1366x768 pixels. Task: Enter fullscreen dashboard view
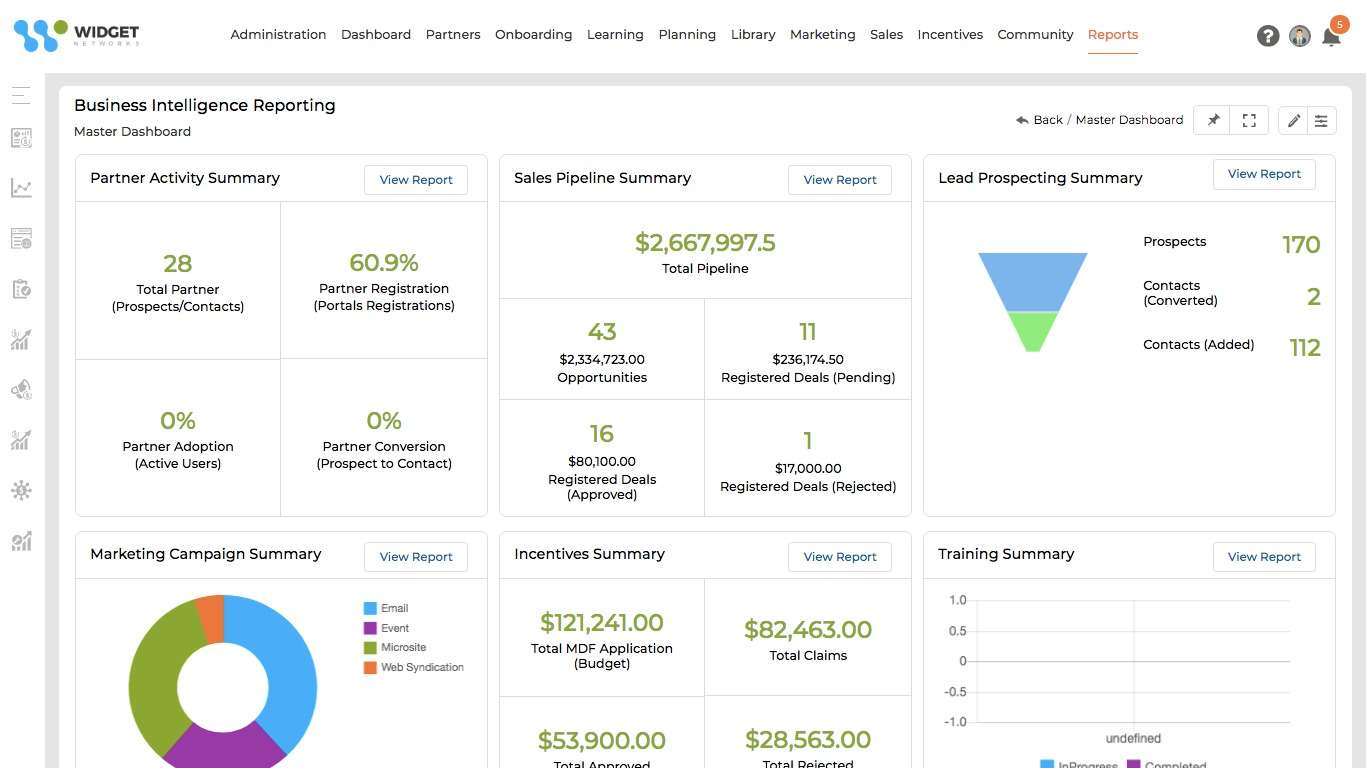tap(1248, 119)
